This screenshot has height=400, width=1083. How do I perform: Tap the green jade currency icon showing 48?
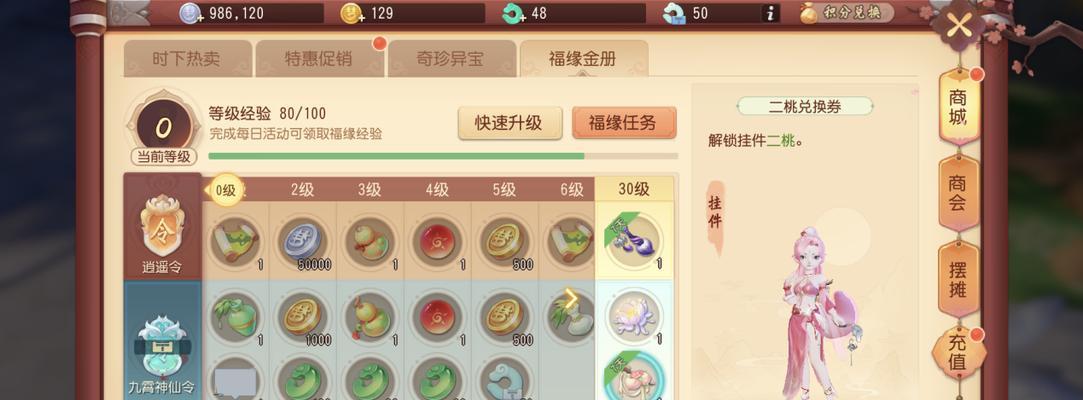[513, 13]
